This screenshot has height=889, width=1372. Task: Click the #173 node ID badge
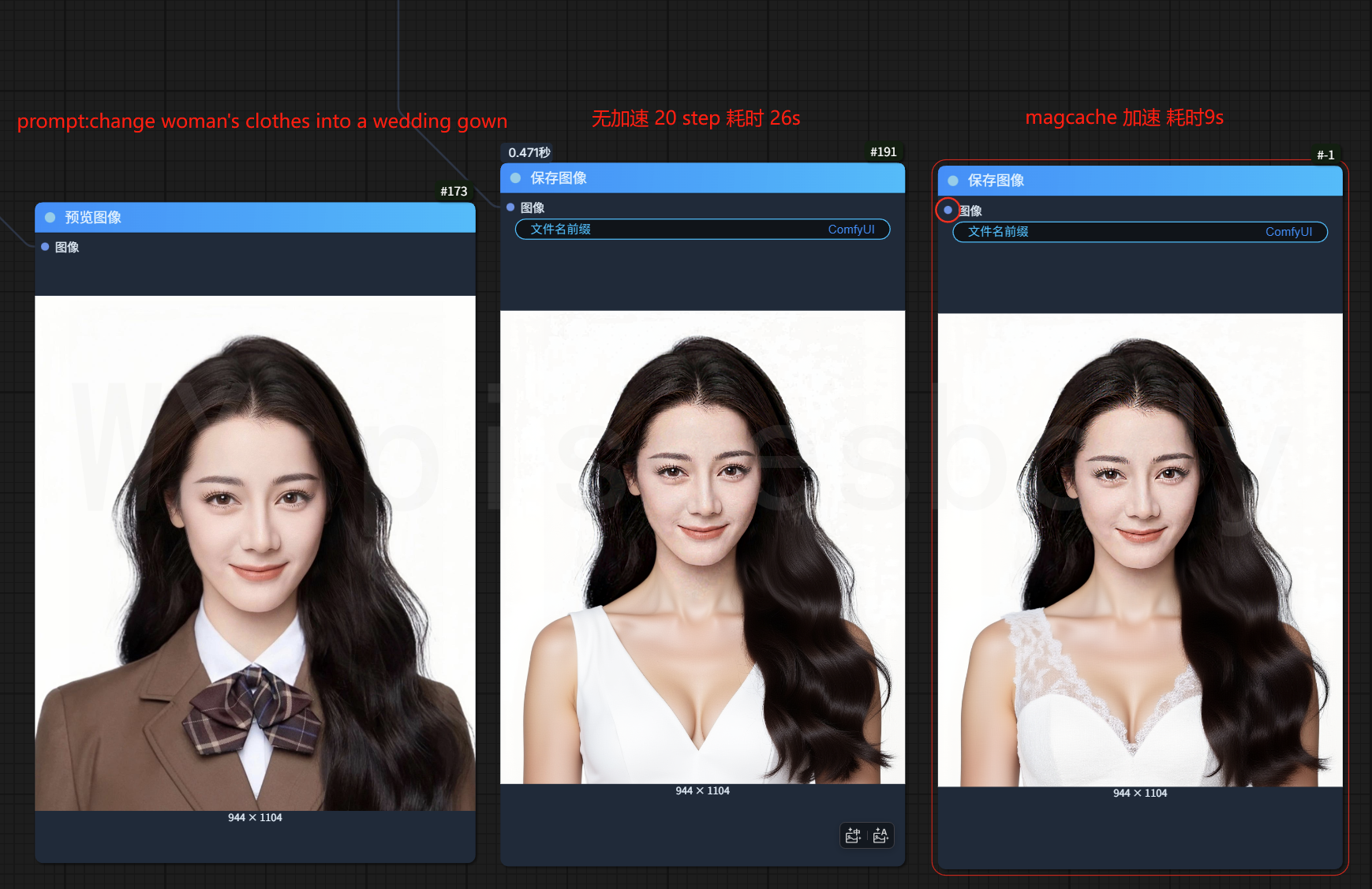point(454,191)
